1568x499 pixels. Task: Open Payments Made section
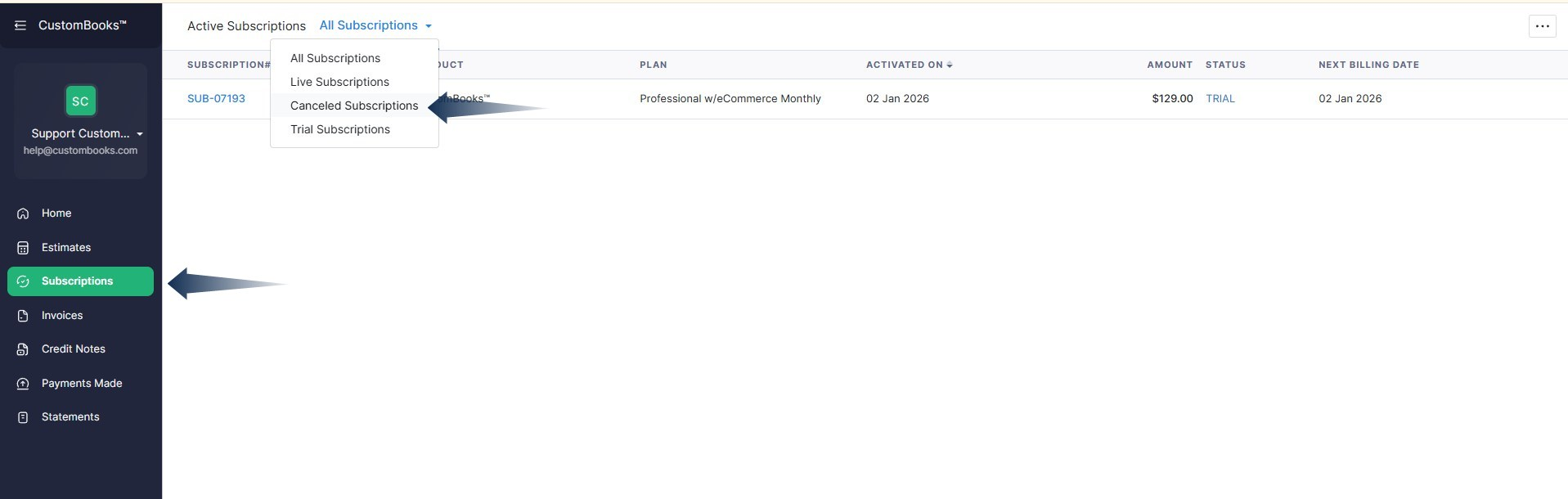point(80,384)
